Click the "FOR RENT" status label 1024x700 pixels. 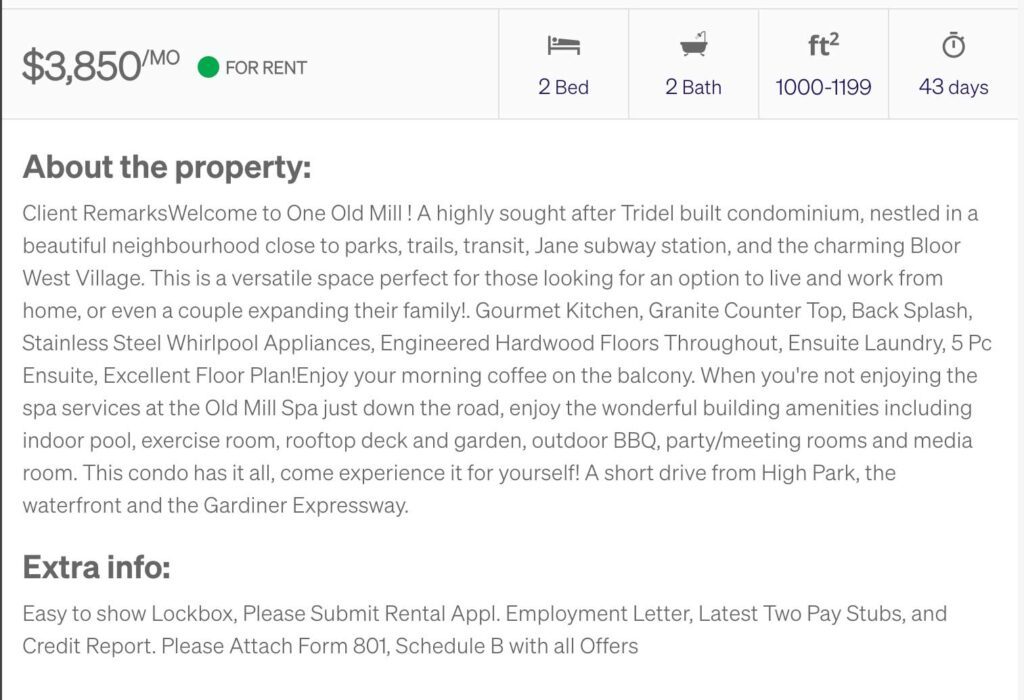(x=266, y=68)
